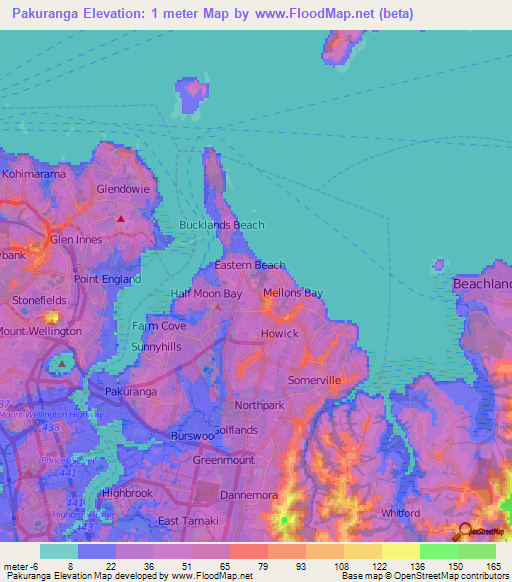Image resolution: width=512 pixels, height=582 pixels.
Task: Click the Farm Cove label
Action: pos(159,326)
